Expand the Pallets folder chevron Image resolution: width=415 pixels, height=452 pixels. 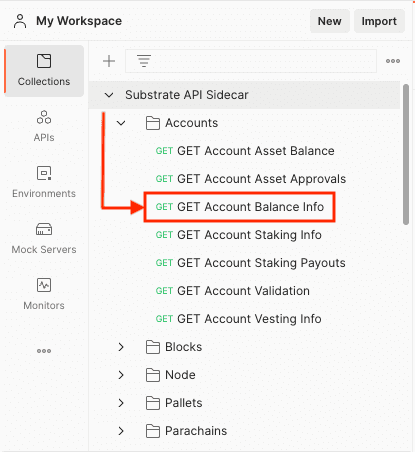[x=121, y=403]
